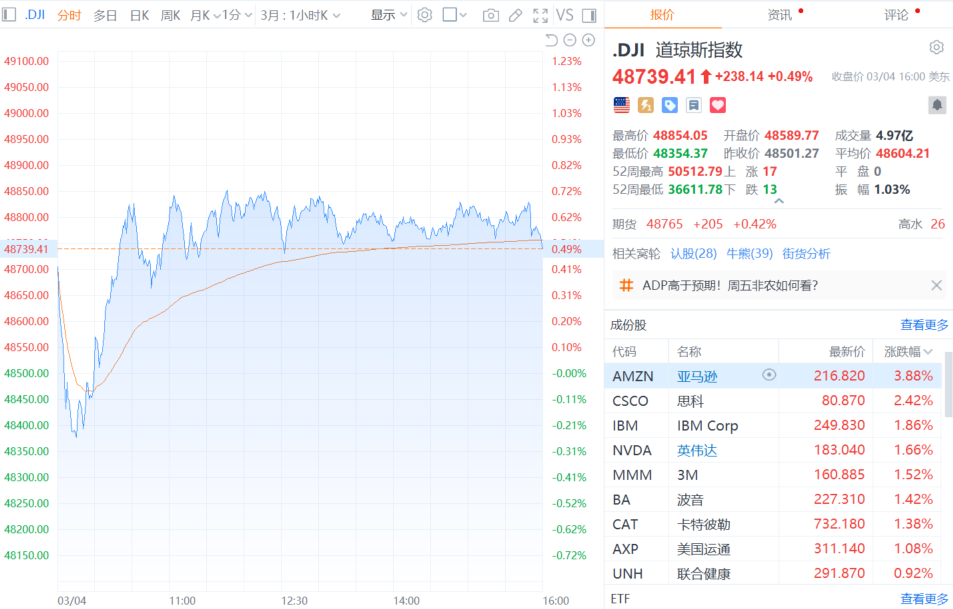Viewport: 953px width, 609px height.
Task: Select the drawing pencil tool
Action: (x=515, y=15)
